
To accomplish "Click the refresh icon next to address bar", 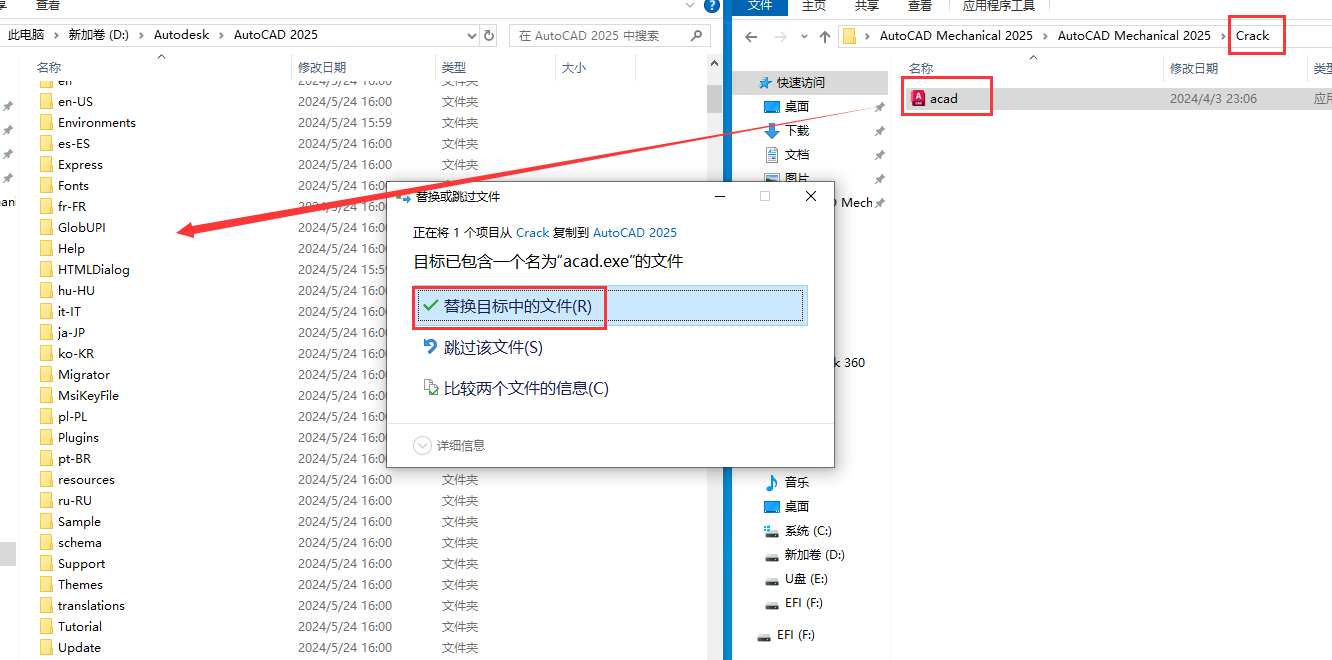I will point(489,34).
